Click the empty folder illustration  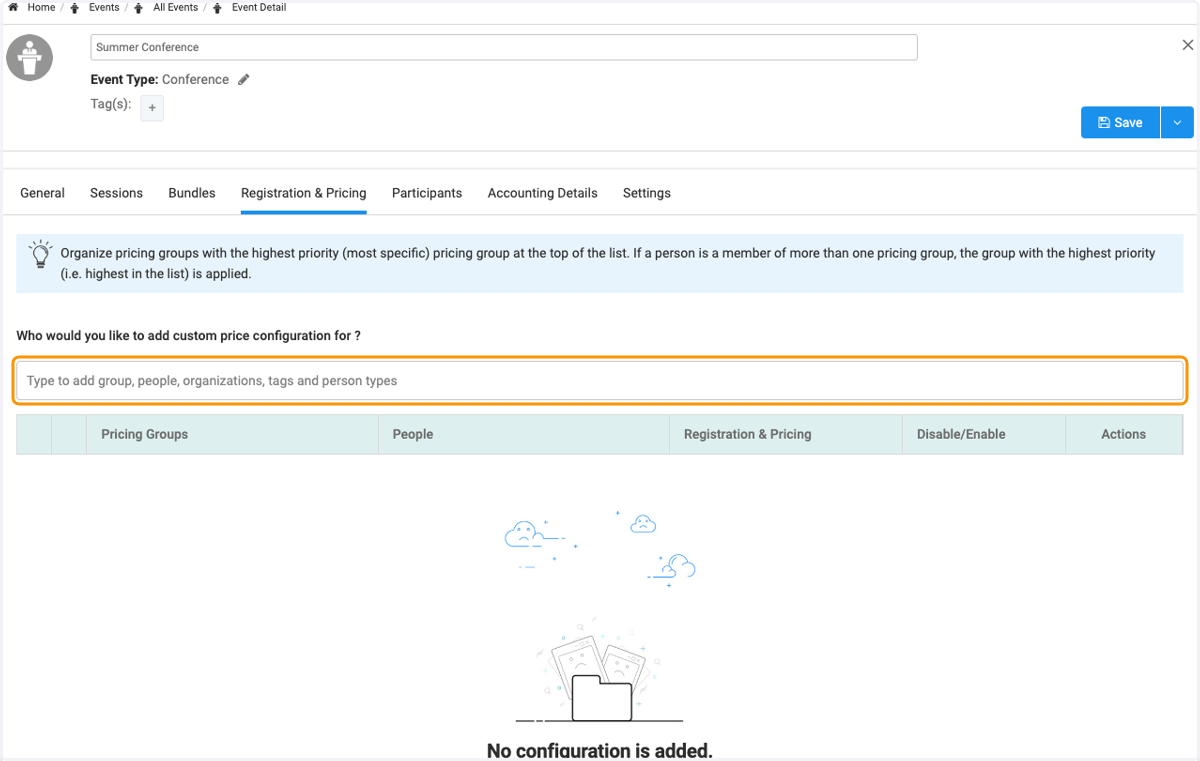tap(600, 670)
